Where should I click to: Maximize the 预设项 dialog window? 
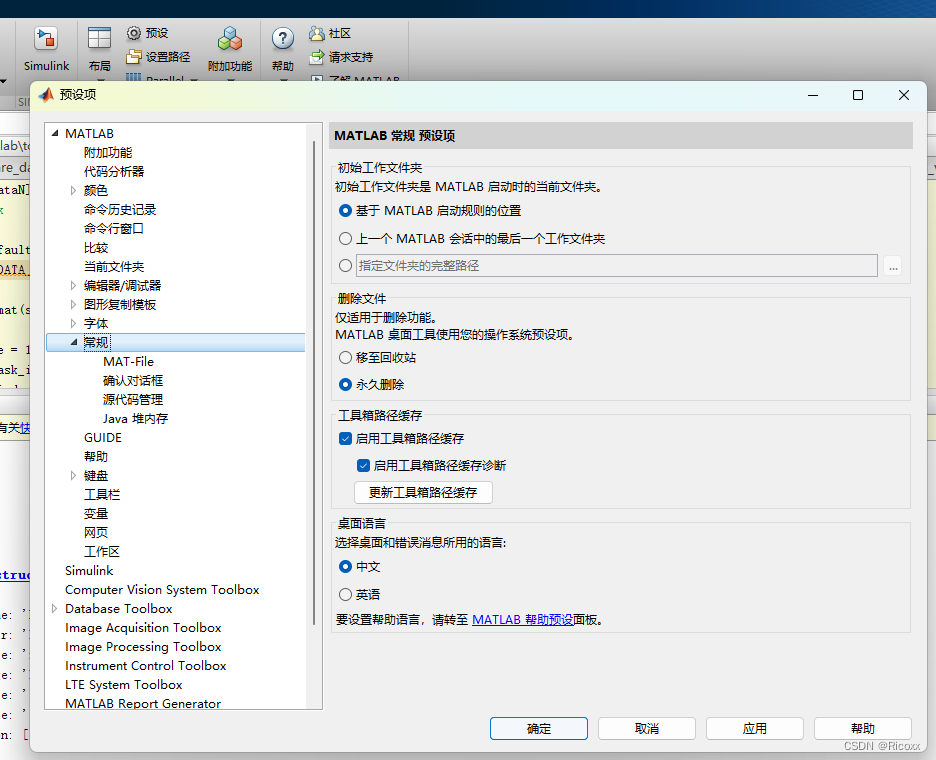click(858, 95)
